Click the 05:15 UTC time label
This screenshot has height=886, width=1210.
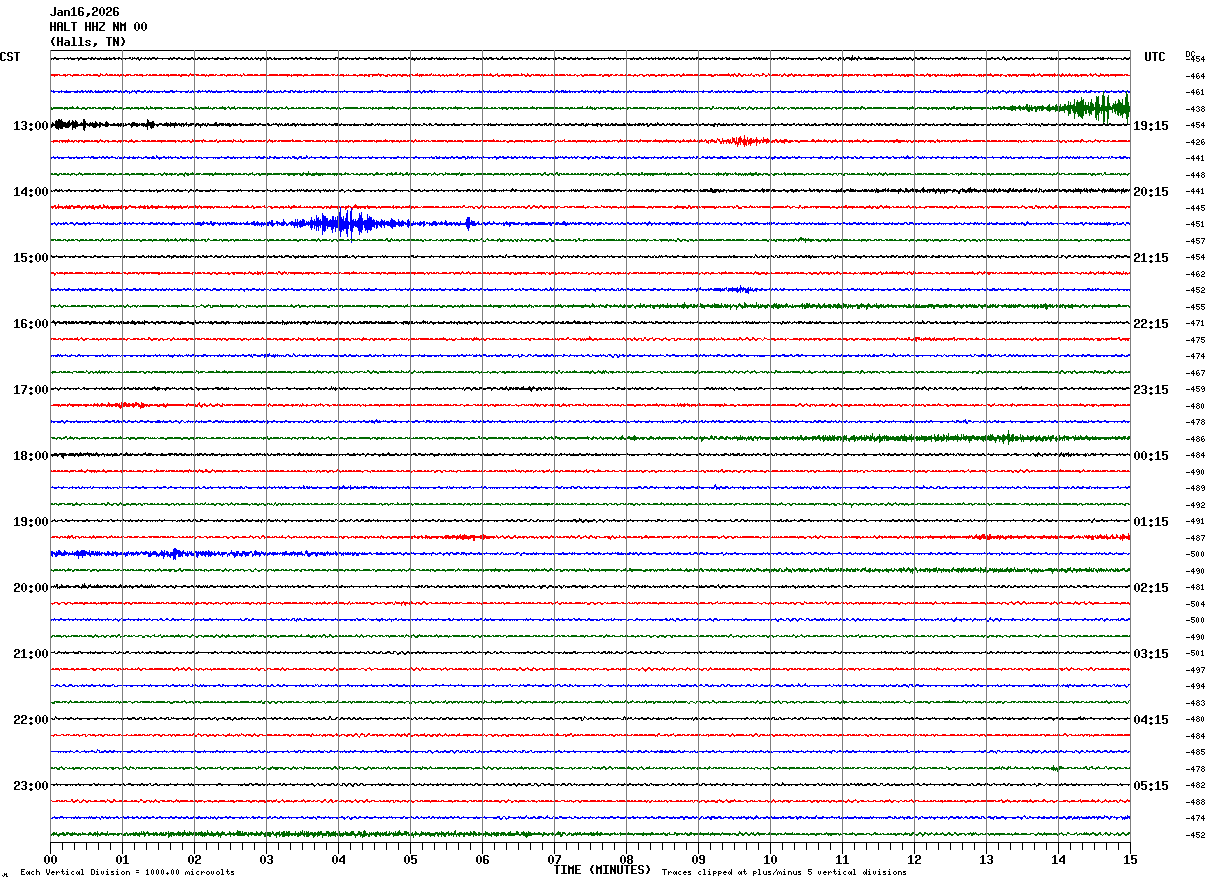1151,786
